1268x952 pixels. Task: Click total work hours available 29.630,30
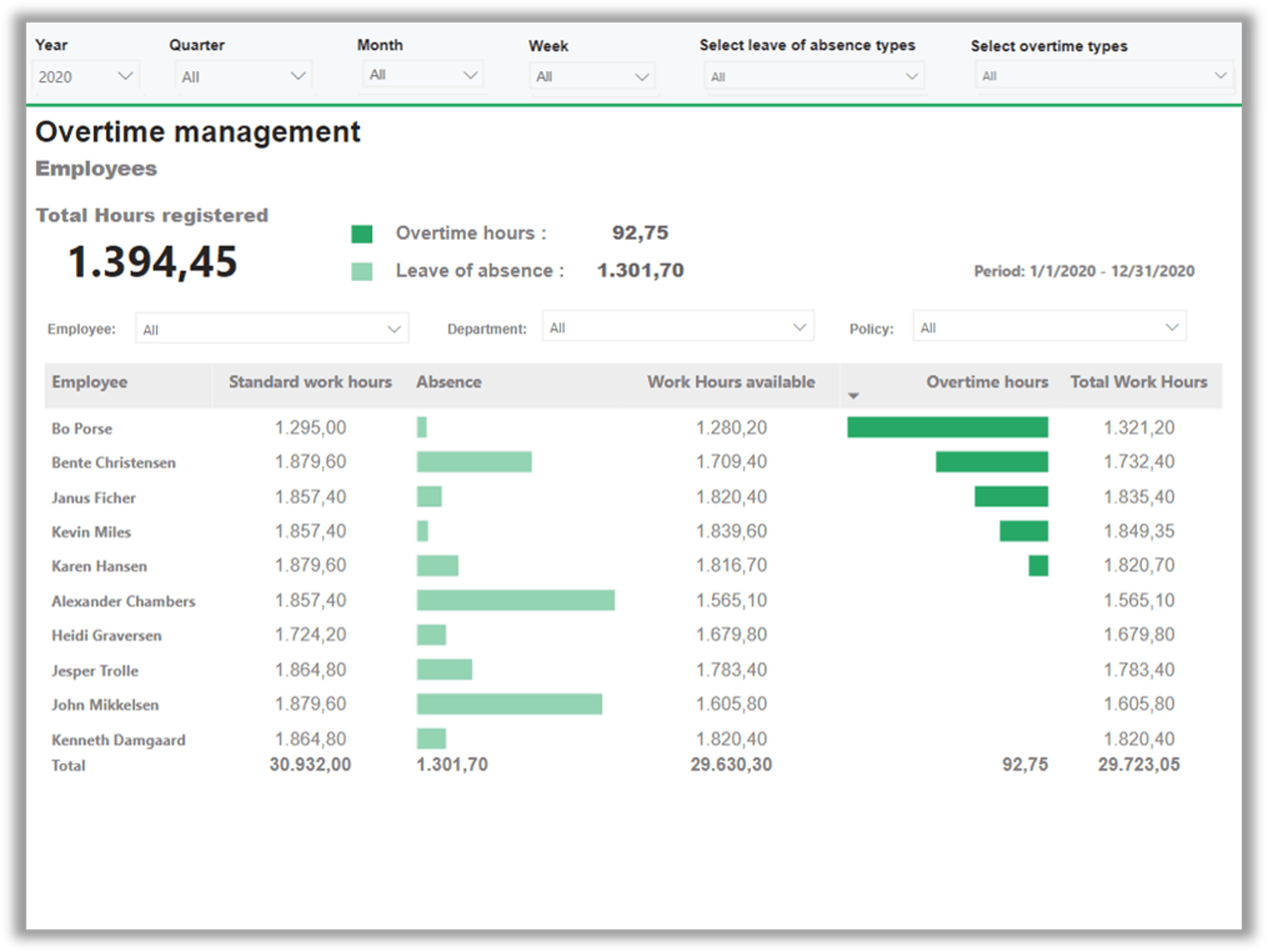(x=730, y=764)
